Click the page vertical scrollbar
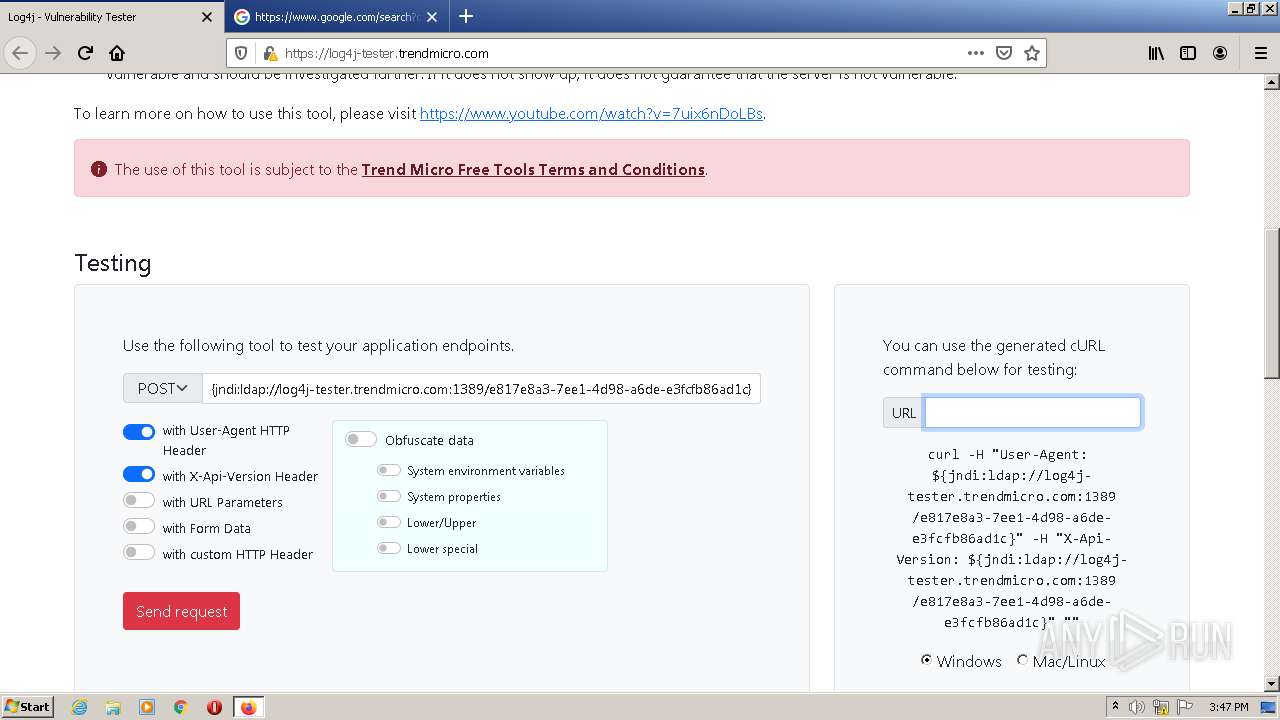1280x720 pixels. [1271, 302]
